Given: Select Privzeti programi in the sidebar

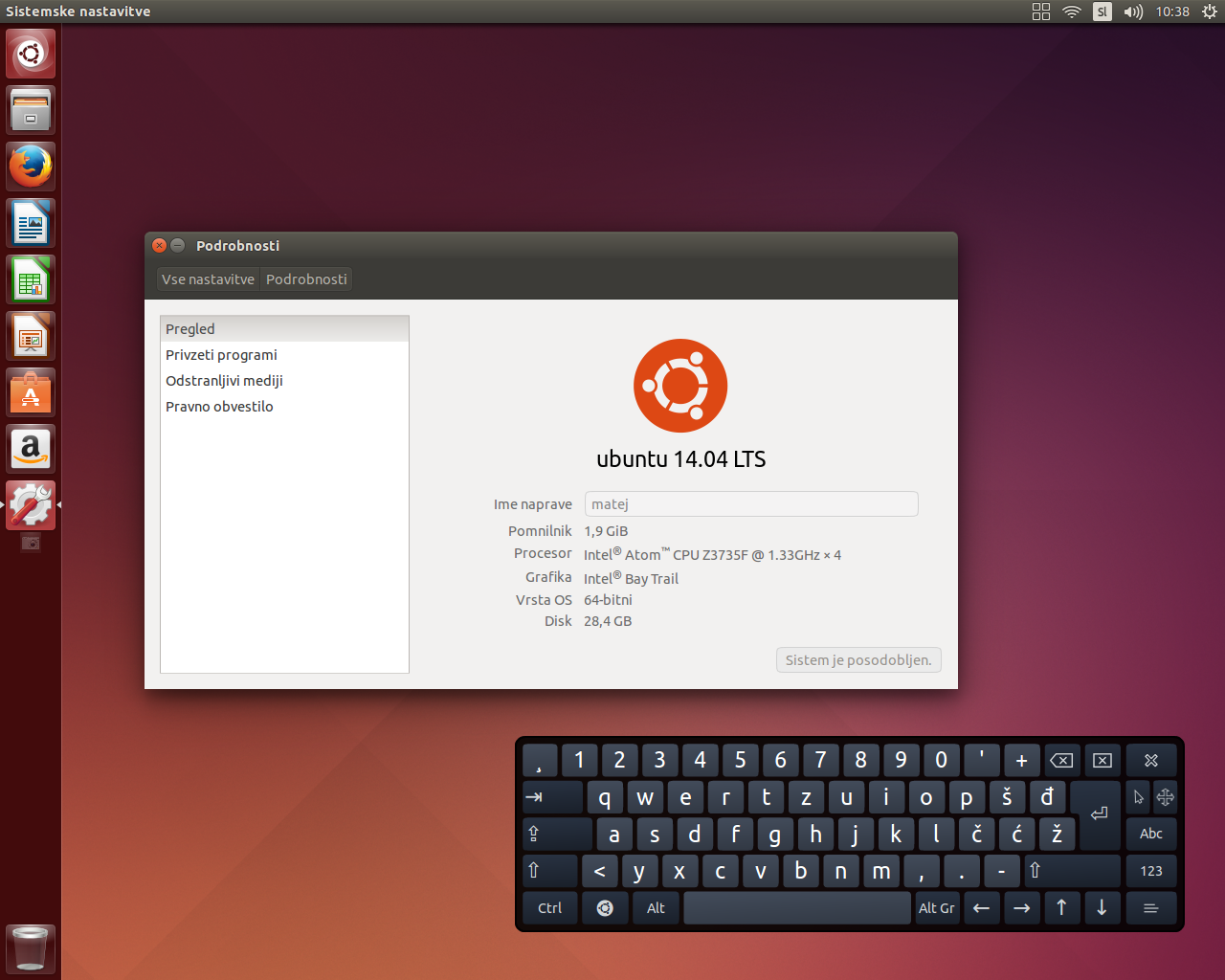Looking at the screenshot, I should tap(284, 355).
